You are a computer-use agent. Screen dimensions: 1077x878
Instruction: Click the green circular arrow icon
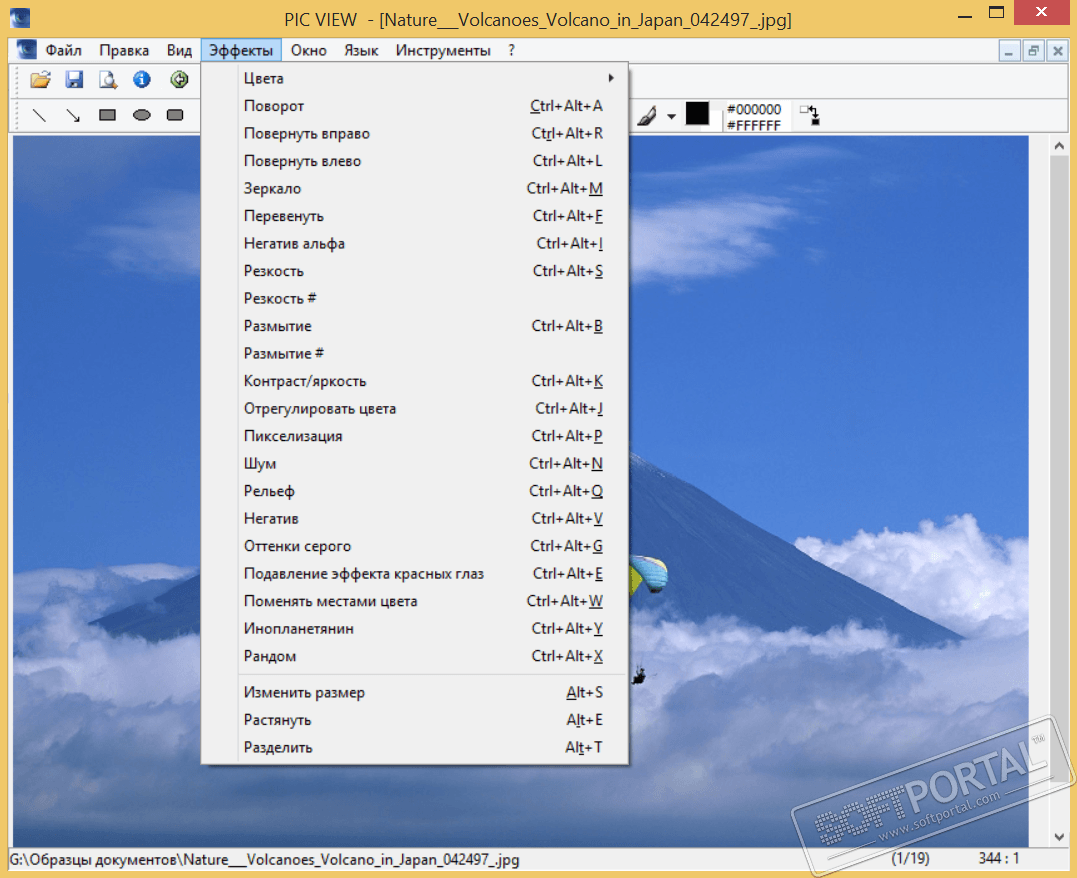coord(179,80)
